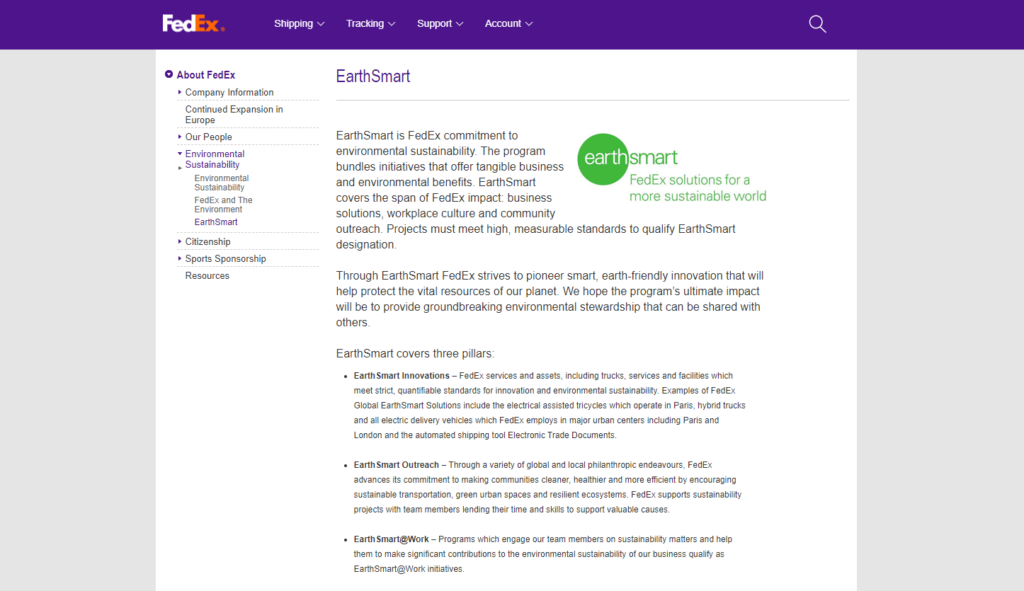Viewport: 1024px width, 591px height.
Task: Open Resources sidebar link
Action: click(207, 276)
